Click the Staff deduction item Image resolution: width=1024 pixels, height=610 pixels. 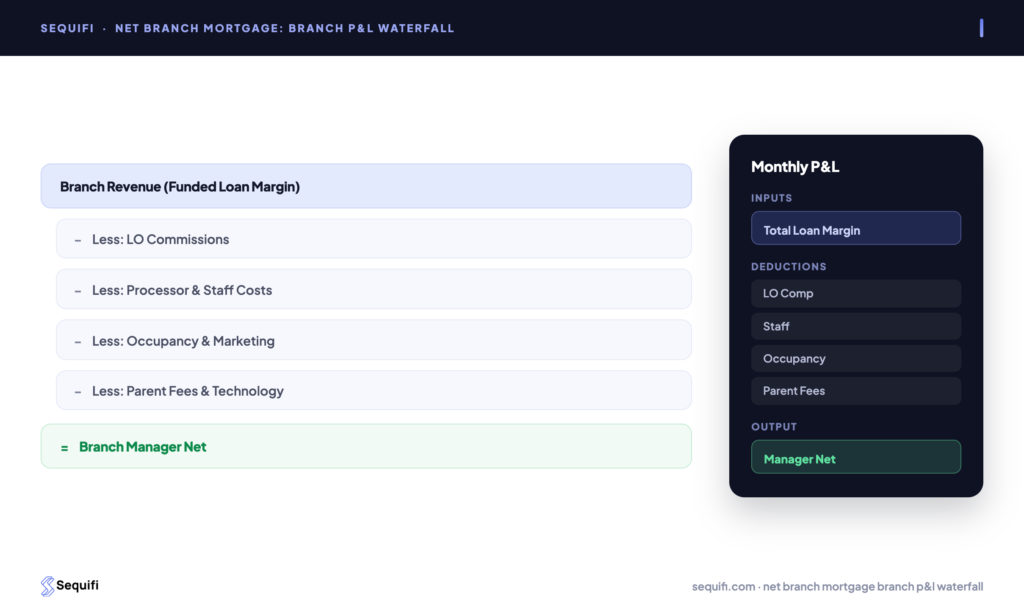[x=856, y=326]
